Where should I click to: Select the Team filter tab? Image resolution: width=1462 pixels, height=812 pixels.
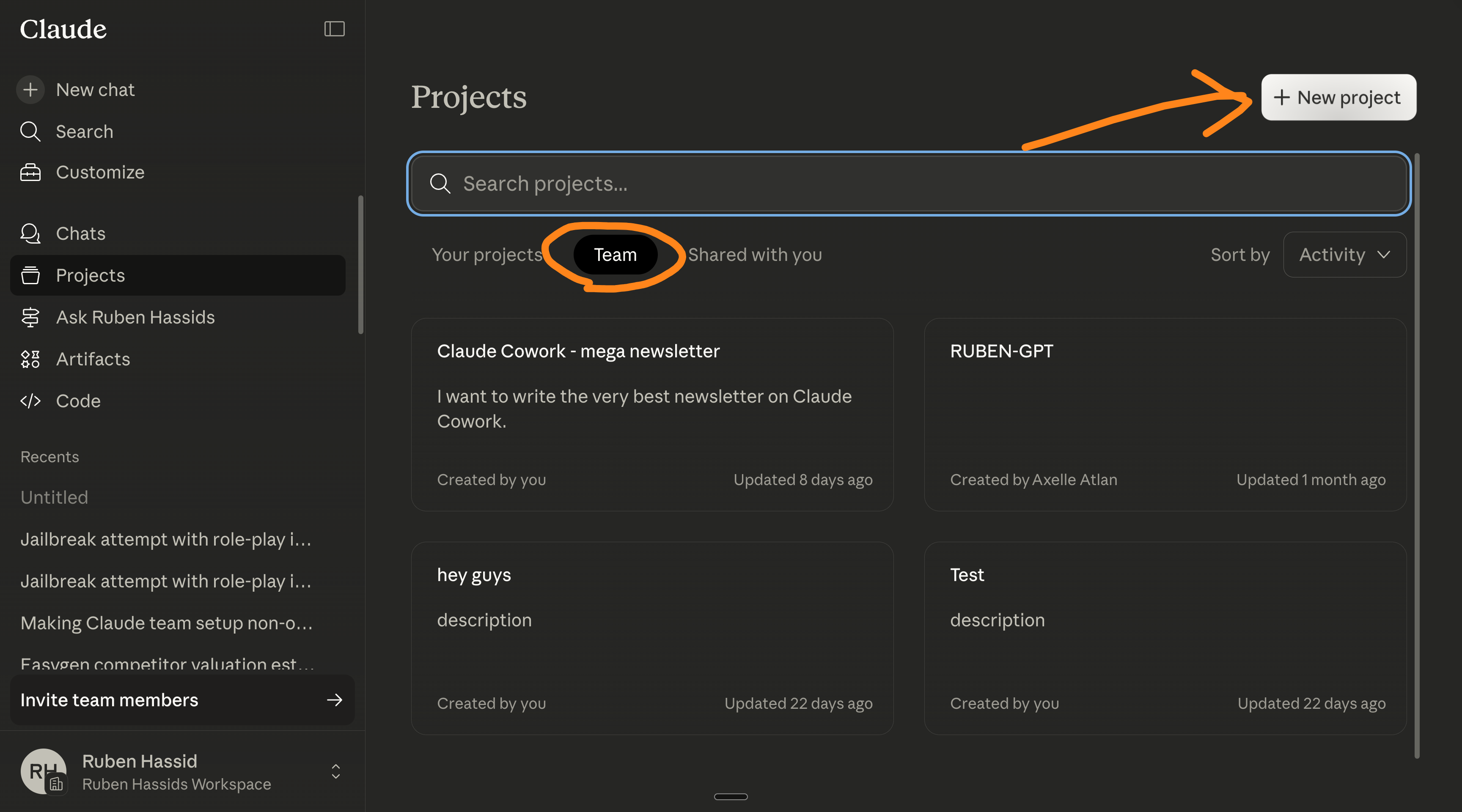(615, 255)
